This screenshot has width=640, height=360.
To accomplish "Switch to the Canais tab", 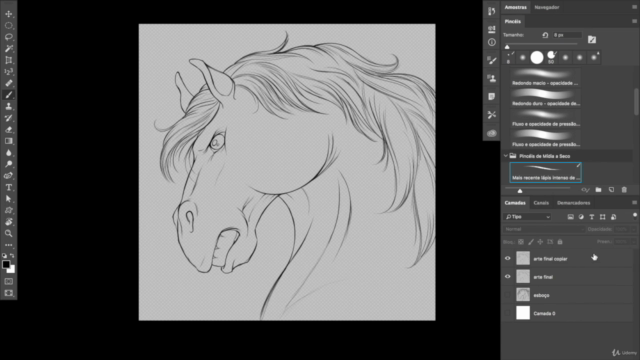I will tap(541, 203).
